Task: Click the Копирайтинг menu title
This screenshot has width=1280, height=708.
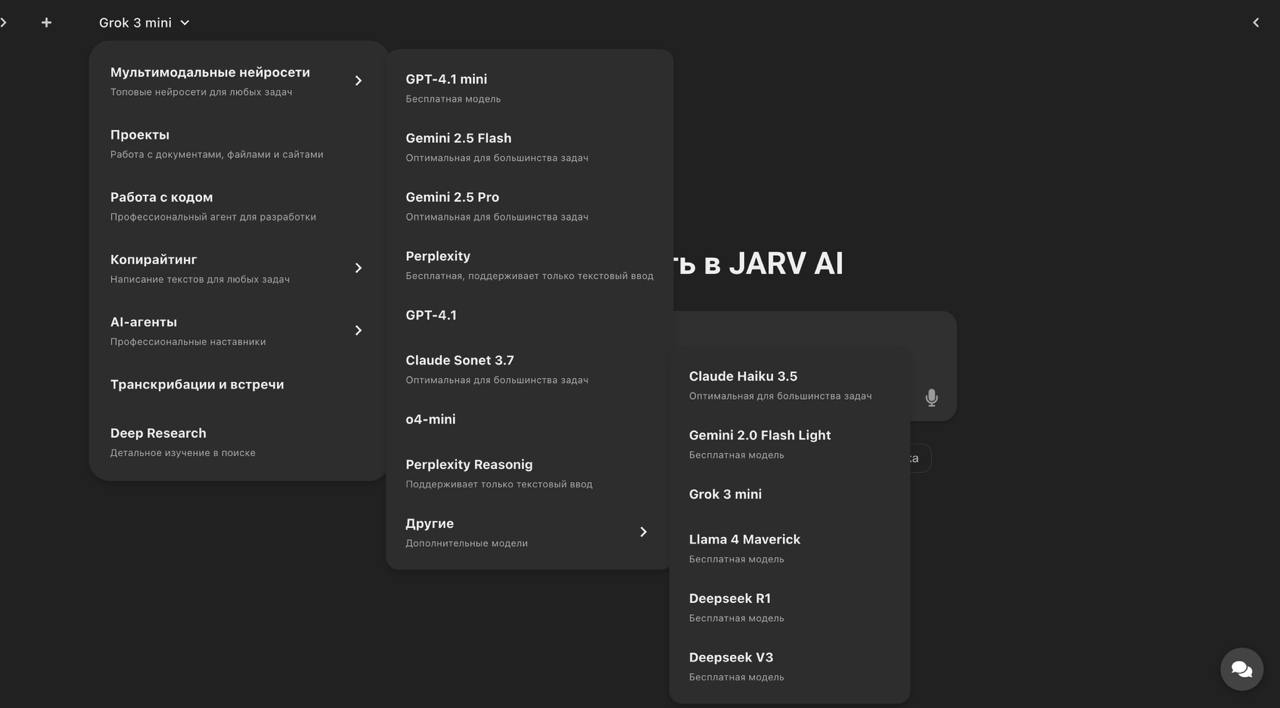Action: (x=153, y=259)
